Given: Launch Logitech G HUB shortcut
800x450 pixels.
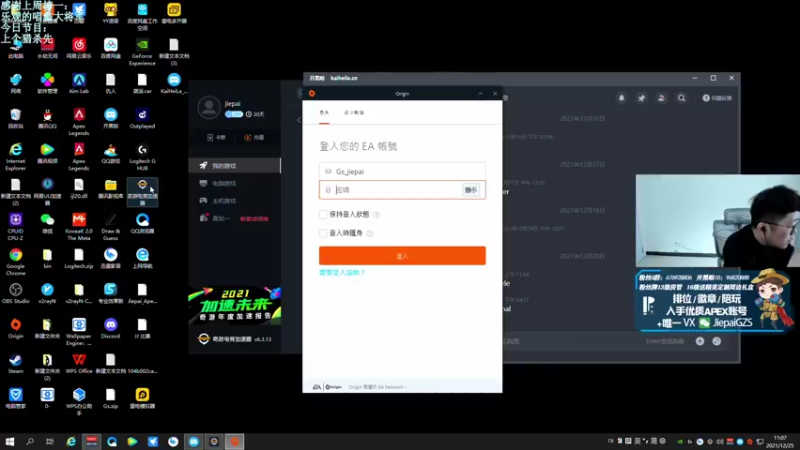Looking at the screenshot, I should pyautogui.click(x=142, y=157).
